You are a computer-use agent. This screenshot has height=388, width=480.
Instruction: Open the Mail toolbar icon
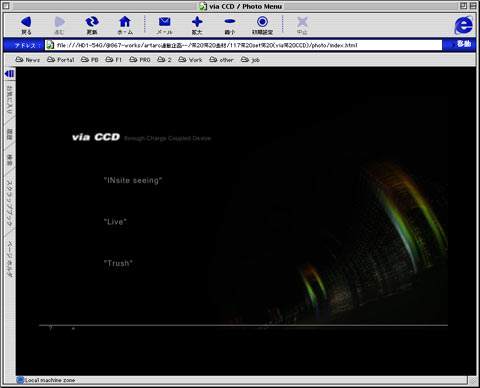164,22
